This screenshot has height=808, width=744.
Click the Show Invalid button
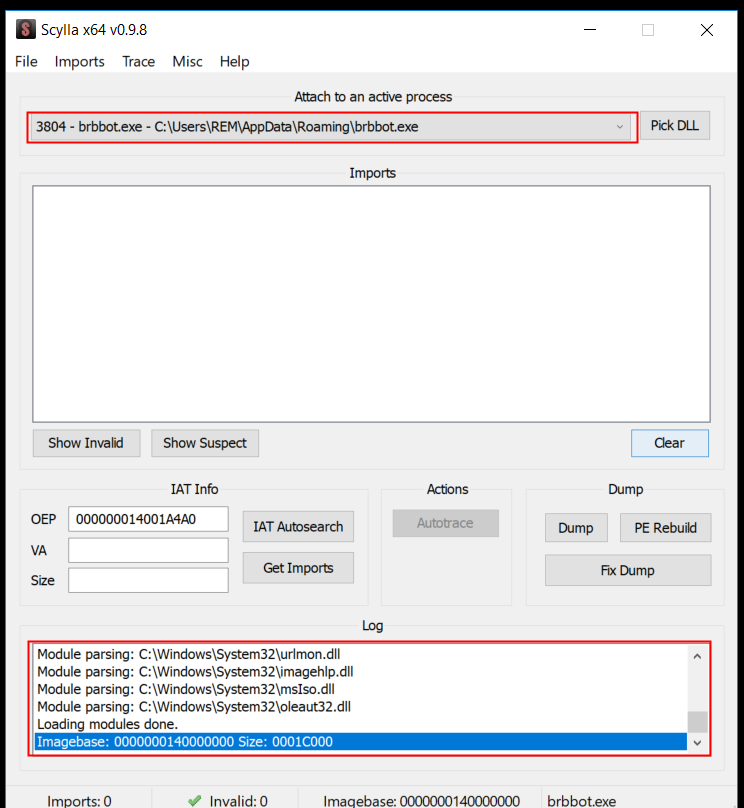pyautogui.click(x=86, y=443)
